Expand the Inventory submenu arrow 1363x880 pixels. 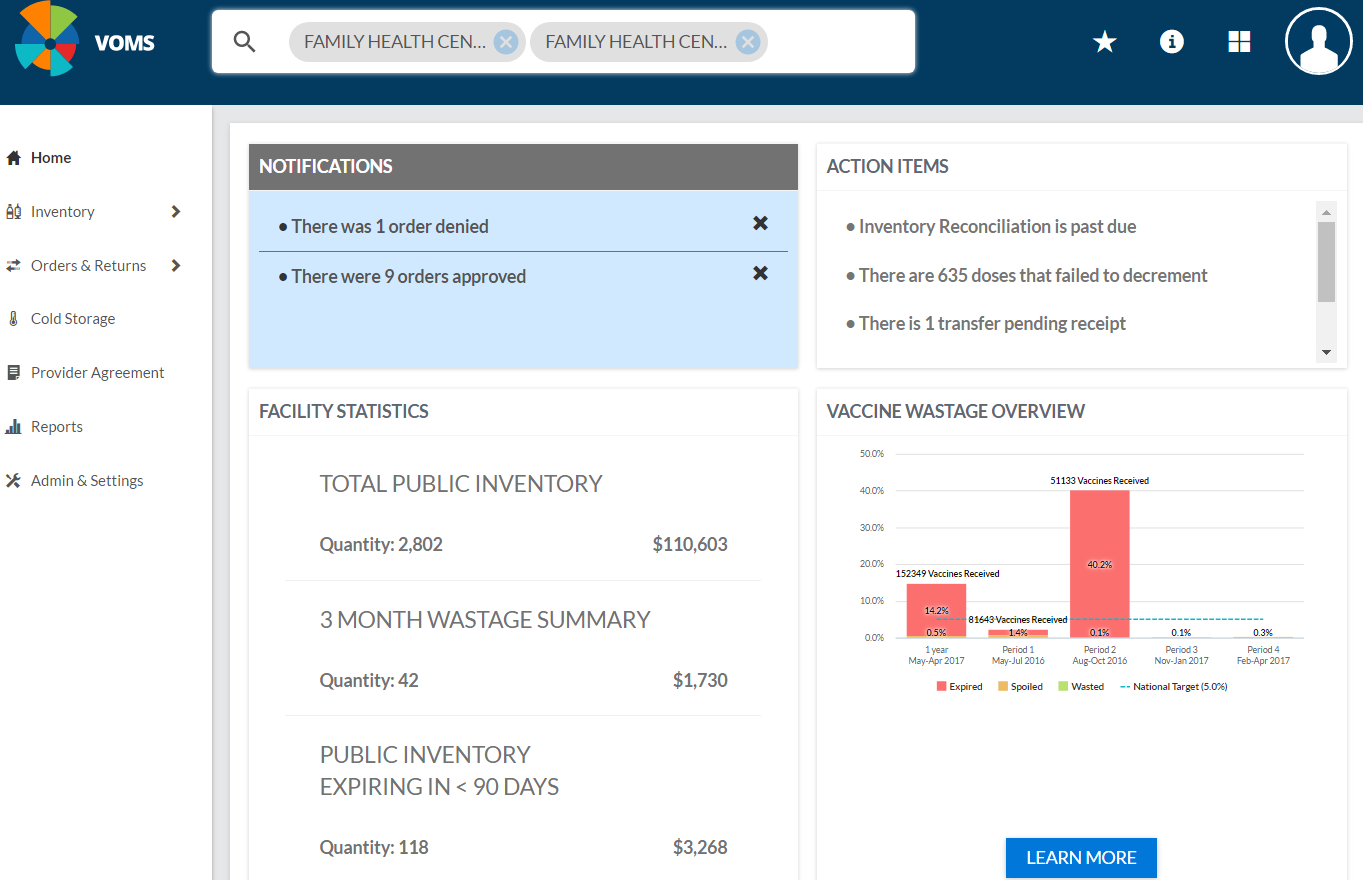[176, 212]
